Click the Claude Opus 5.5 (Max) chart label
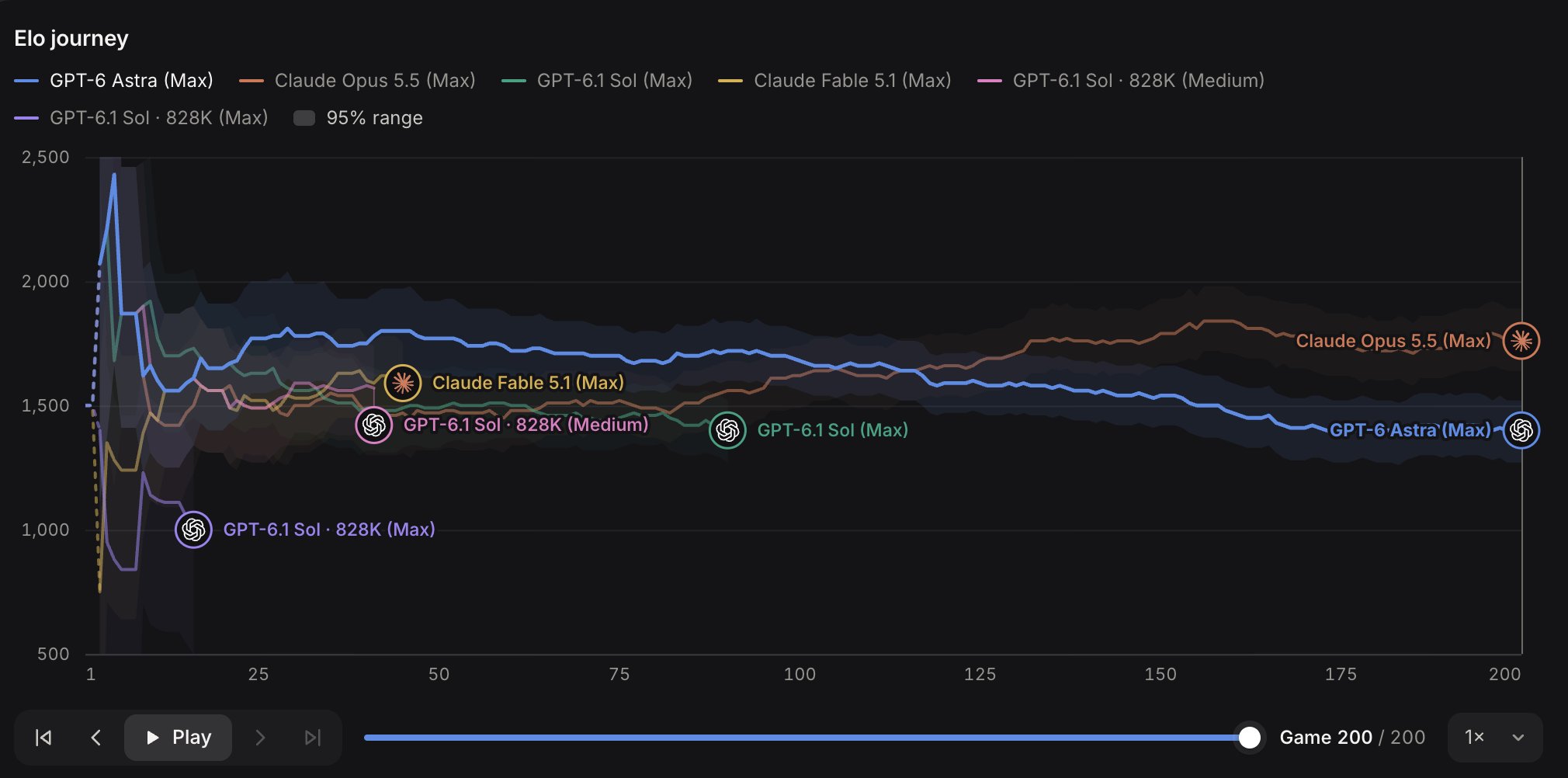1568x778 pixels. coord(1393,341)
